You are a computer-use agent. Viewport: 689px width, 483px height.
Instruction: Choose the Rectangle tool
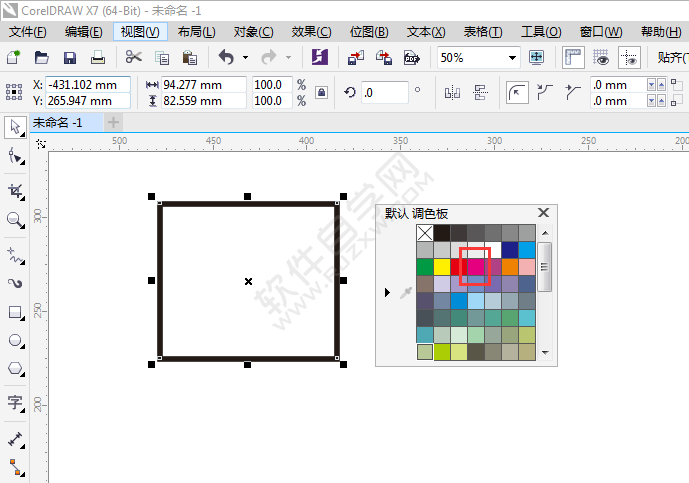pyautogui.click(x=15, y=312)
